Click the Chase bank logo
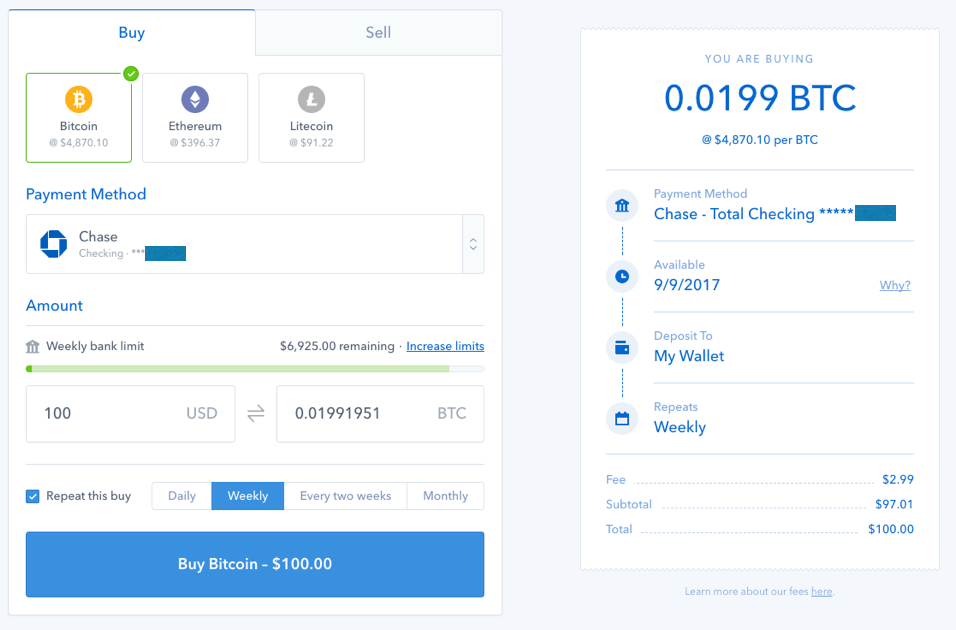956x630 pixels. coord(54,244)
